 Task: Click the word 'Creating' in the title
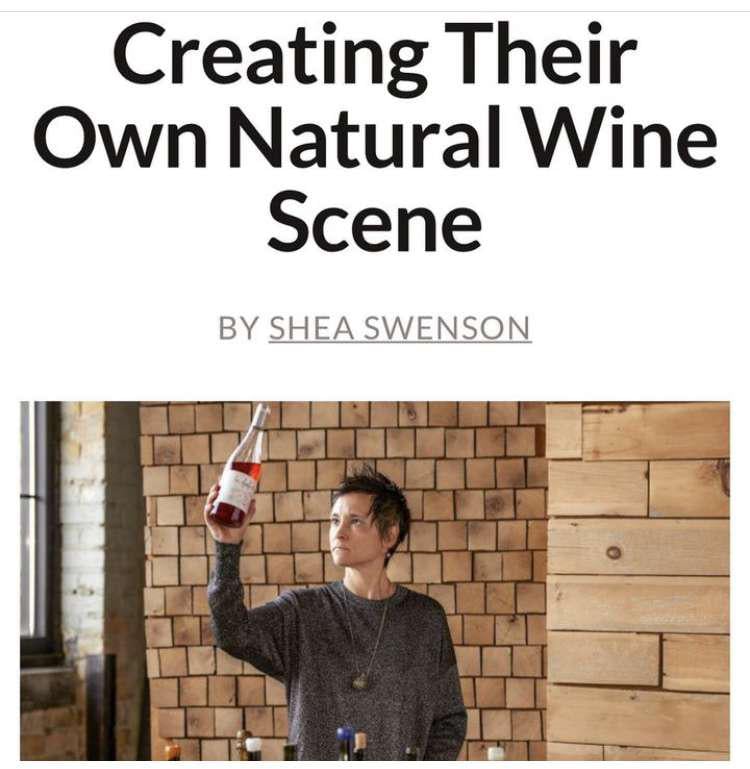click(x=270, y=55)
